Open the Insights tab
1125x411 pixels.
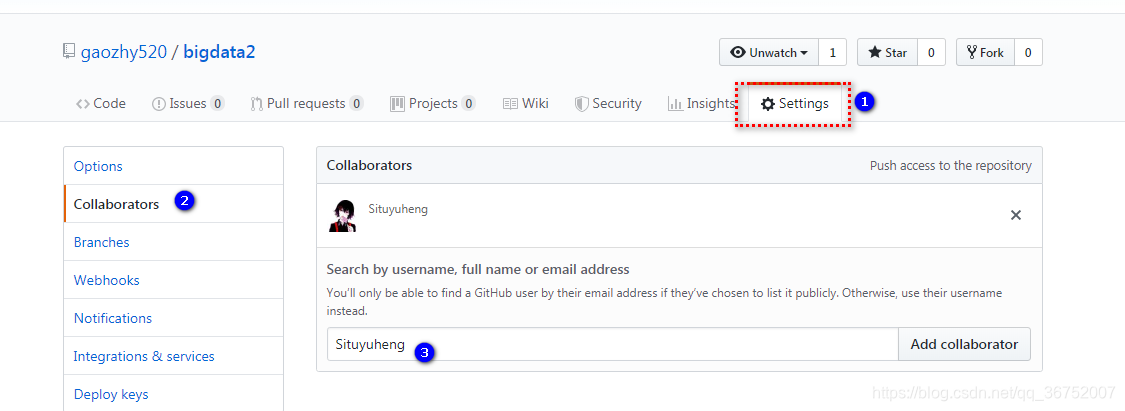[701, 103]
